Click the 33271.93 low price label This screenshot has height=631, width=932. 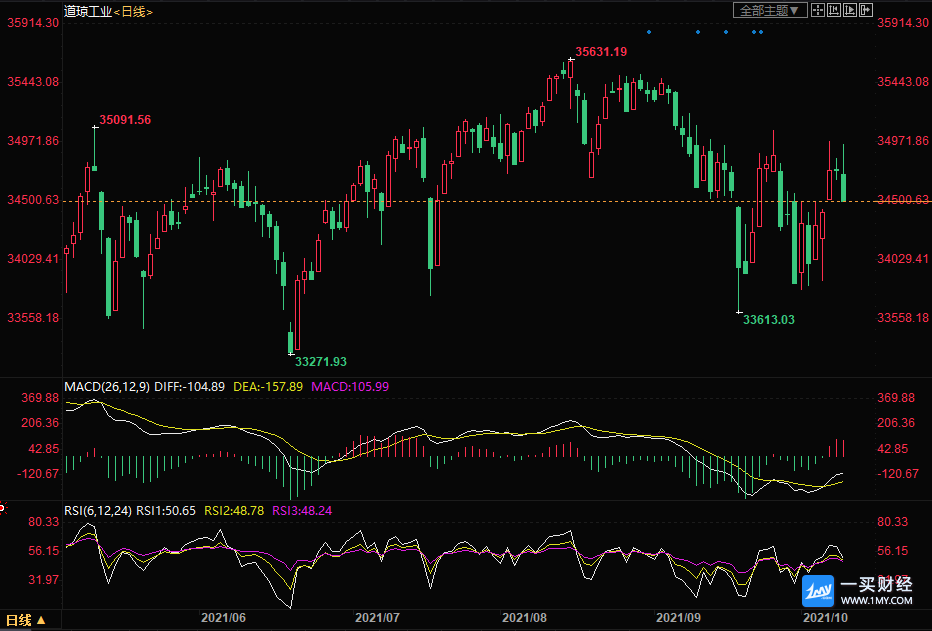tap(321, 362)
